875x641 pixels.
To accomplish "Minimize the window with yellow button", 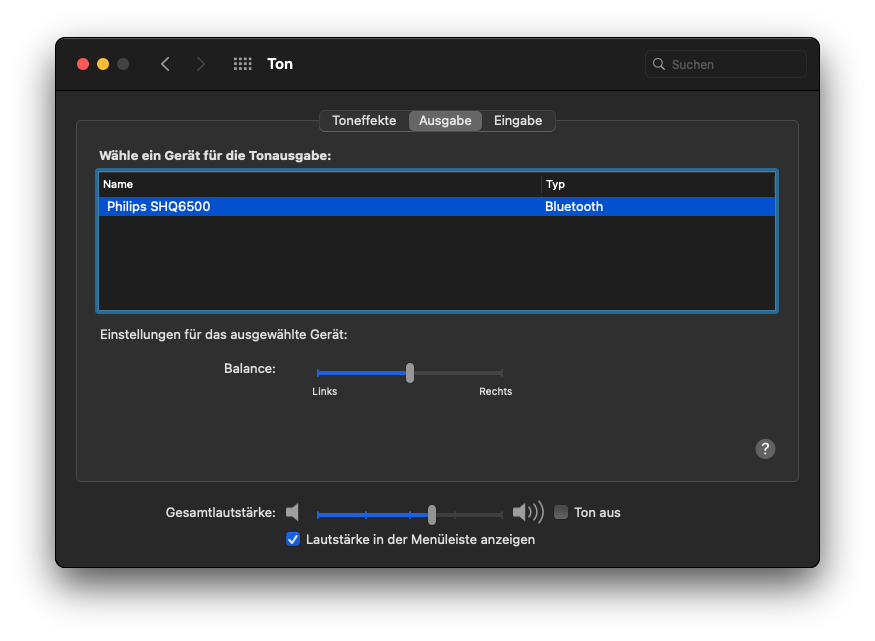I will pos(103,64).
